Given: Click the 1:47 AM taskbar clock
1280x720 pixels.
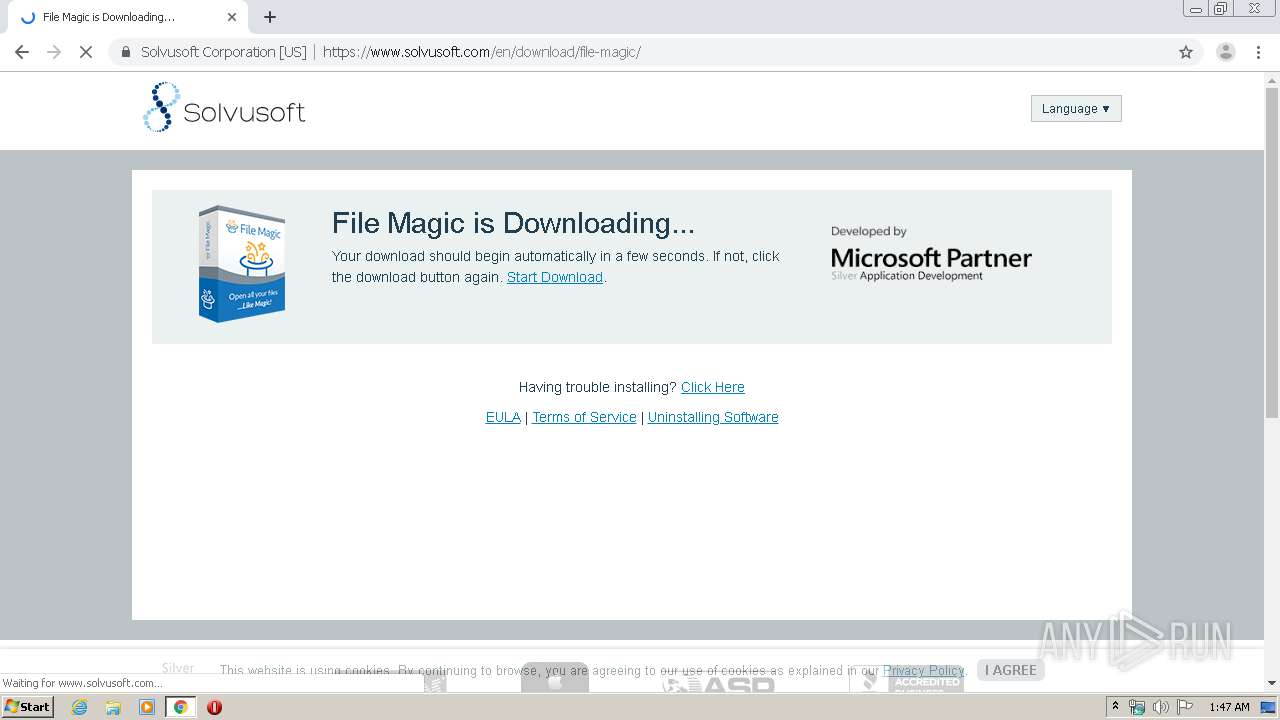Looking at the screenshot, I should (x=1229, y=707).
